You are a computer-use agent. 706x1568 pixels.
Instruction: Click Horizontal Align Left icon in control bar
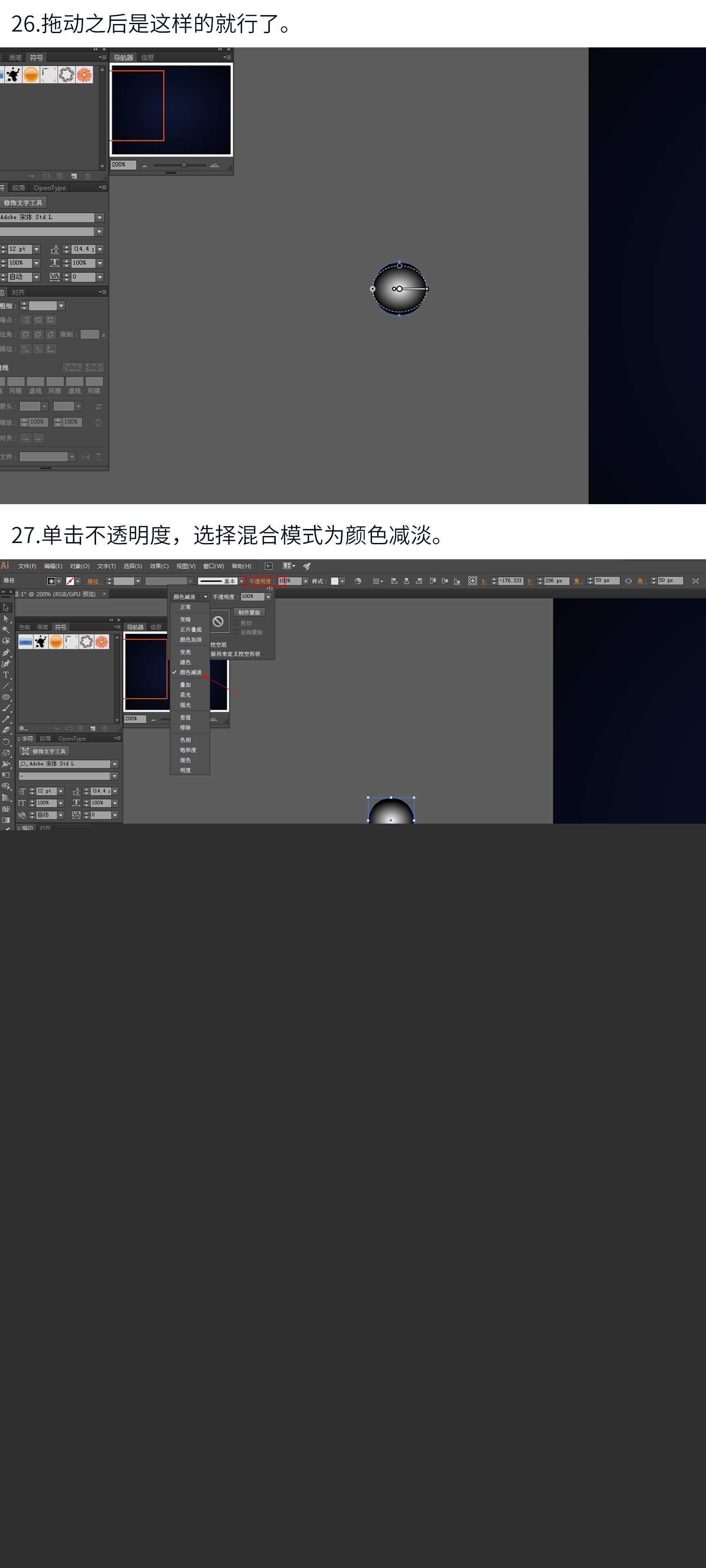pos(394,581)
